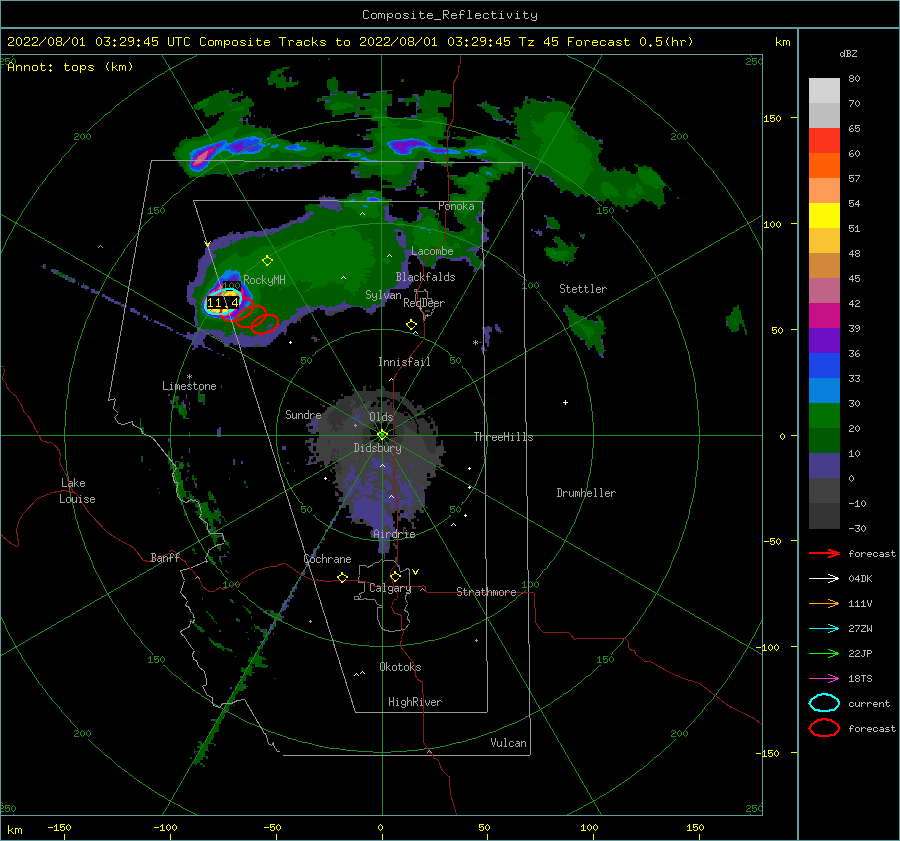The height and width of the screenshot is (841, 900).
Task: Click the timestamp header with Composite Tracks
Action: [350, 42]
